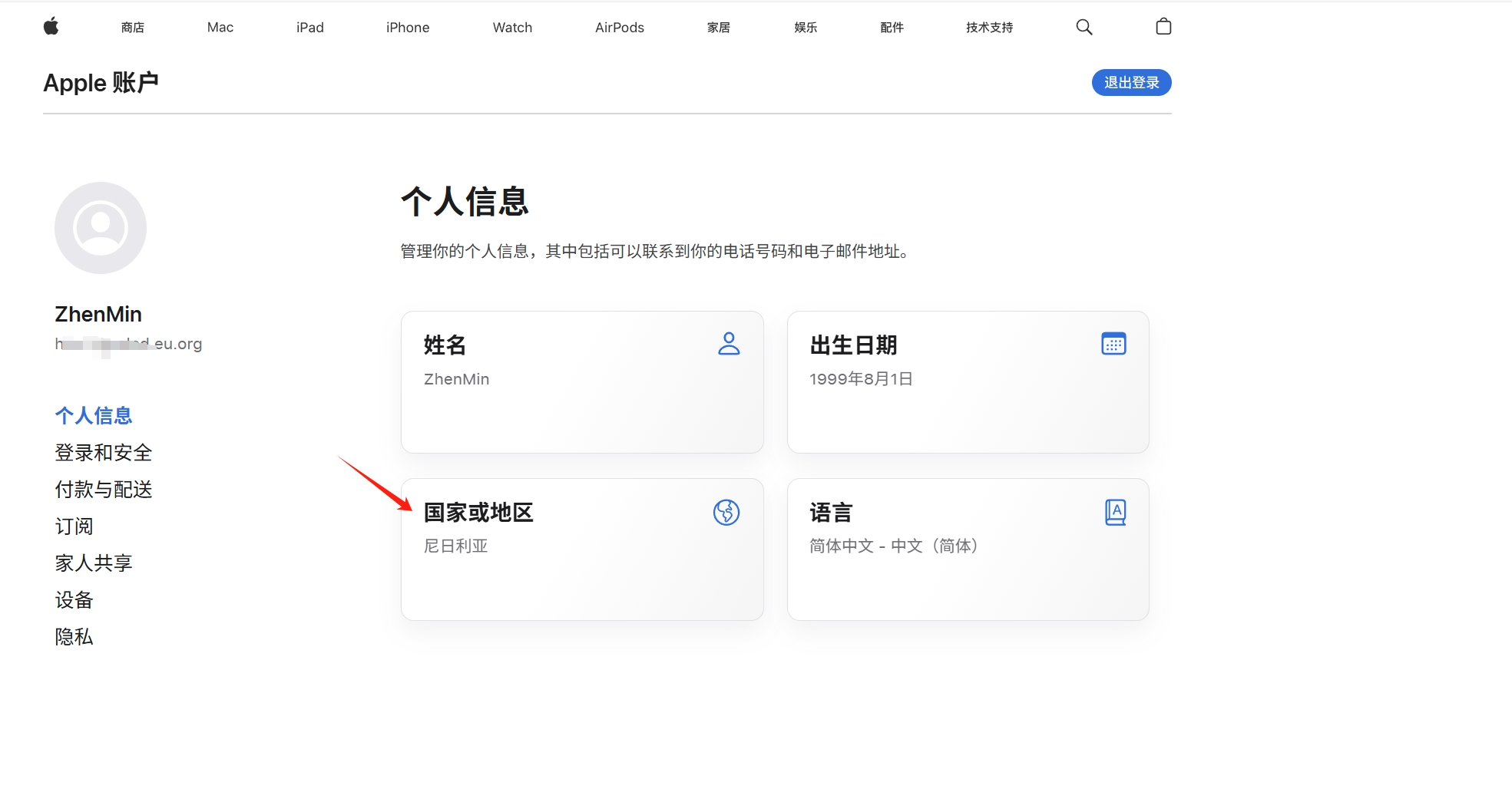Open 设备 in the sidebar

pyautogui.click(x=74, y=599)
